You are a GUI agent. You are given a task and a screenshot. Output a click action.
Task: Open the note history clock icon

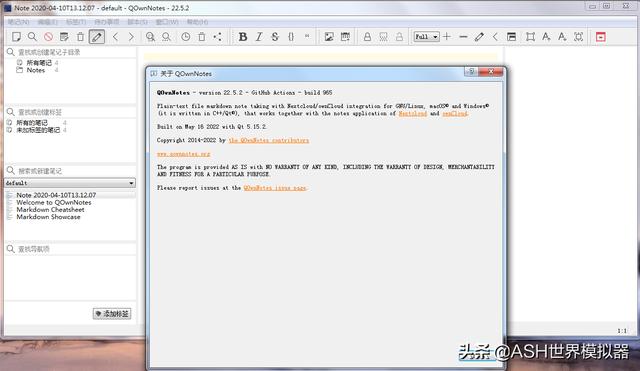pyautogui.click(x=186, y=37)
